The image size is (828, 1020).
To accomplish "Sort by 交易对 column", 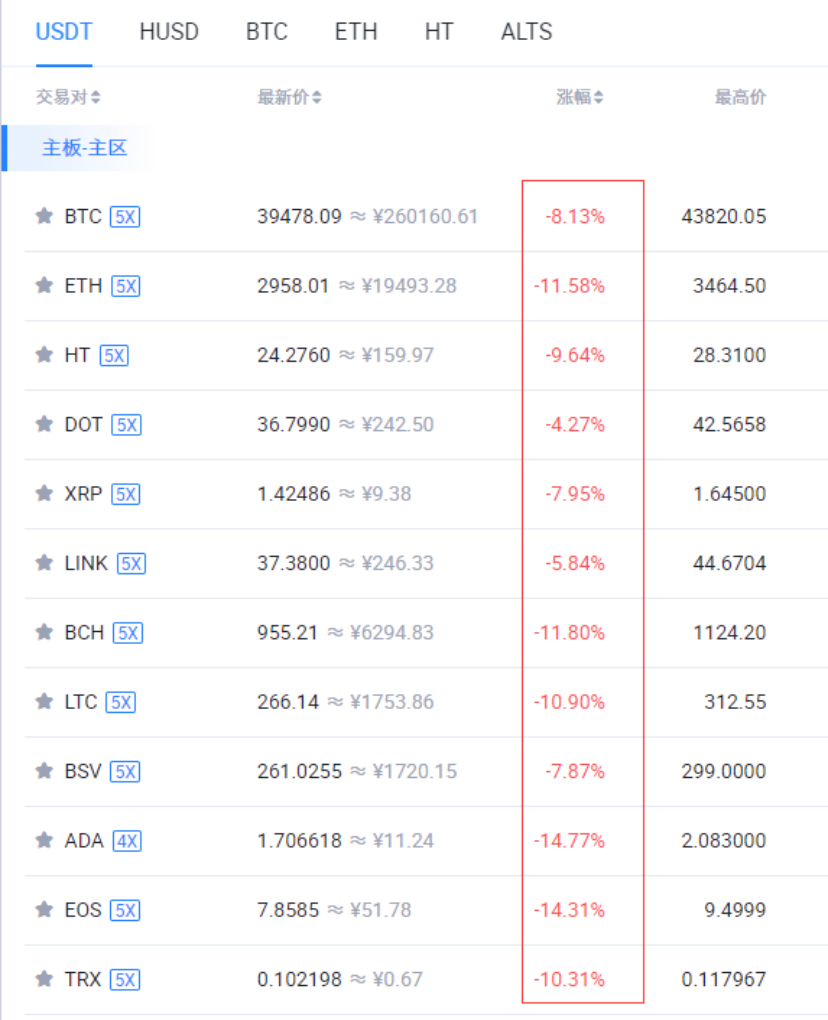I will (x=68, y=98).
